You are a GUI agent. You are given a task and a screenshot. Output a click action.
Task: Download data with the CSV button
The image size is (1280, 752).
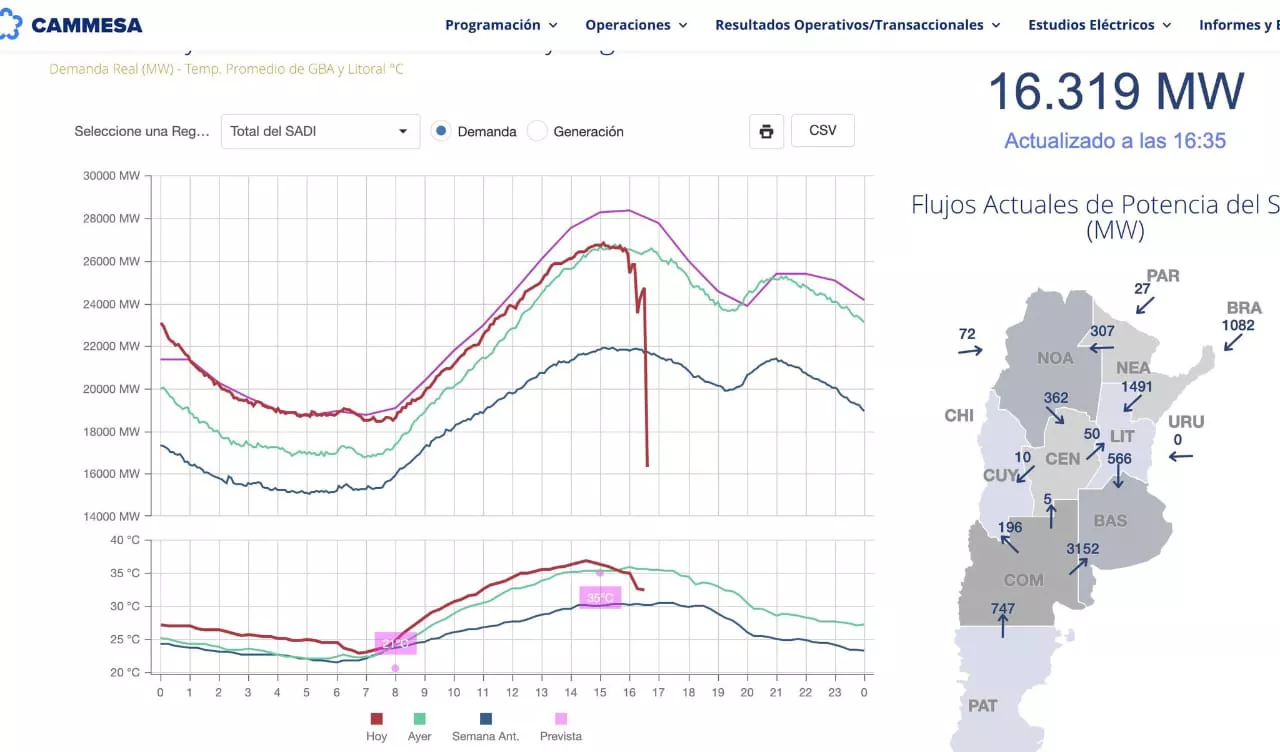(x=822, y=131)
